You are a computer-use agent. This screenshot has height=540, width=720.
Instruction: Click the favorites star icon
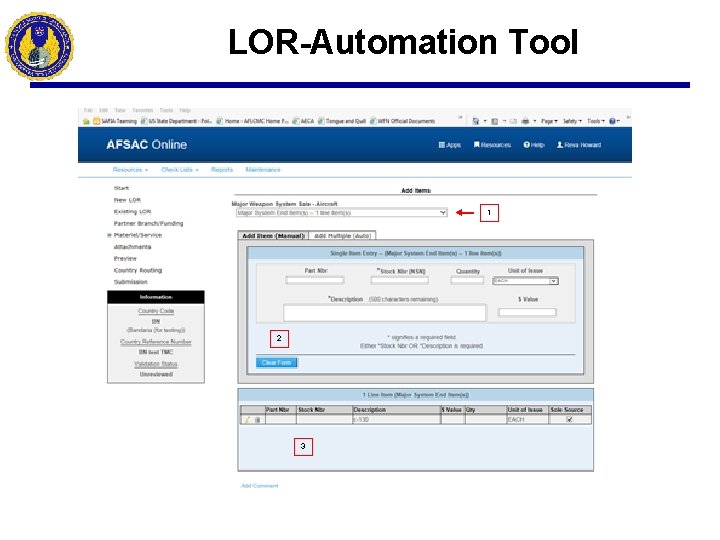(86, 121)
